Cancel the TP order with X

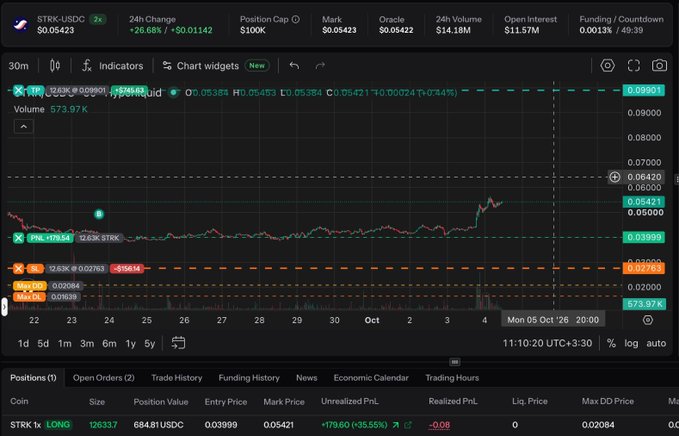click(18, 90)
